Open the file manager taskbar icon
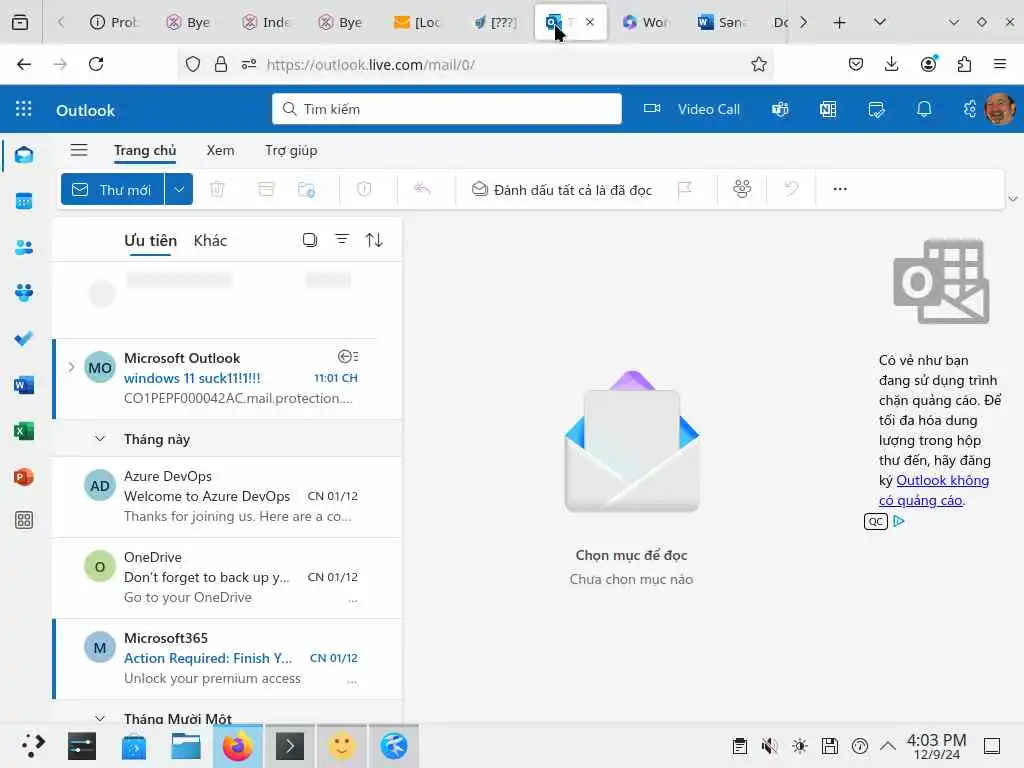Image resolution: width=1024 pixels, height=768 pixels. [x=185, y=746]
